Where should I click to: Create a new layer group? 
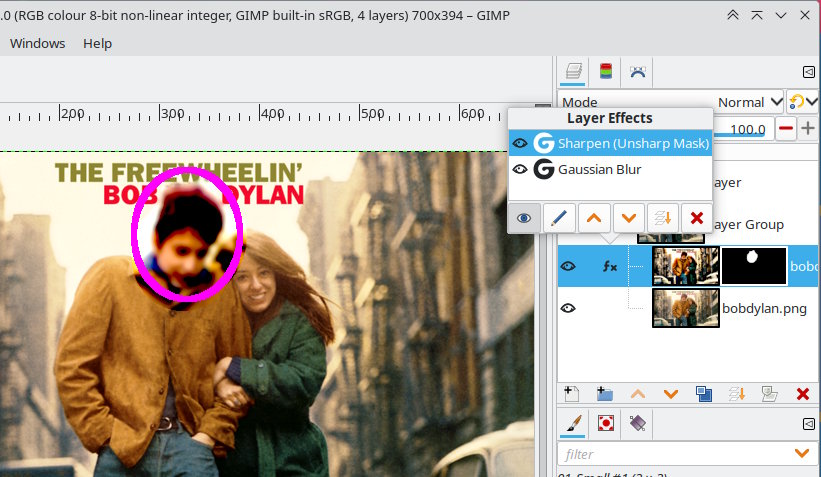click(x=604, y=394)
